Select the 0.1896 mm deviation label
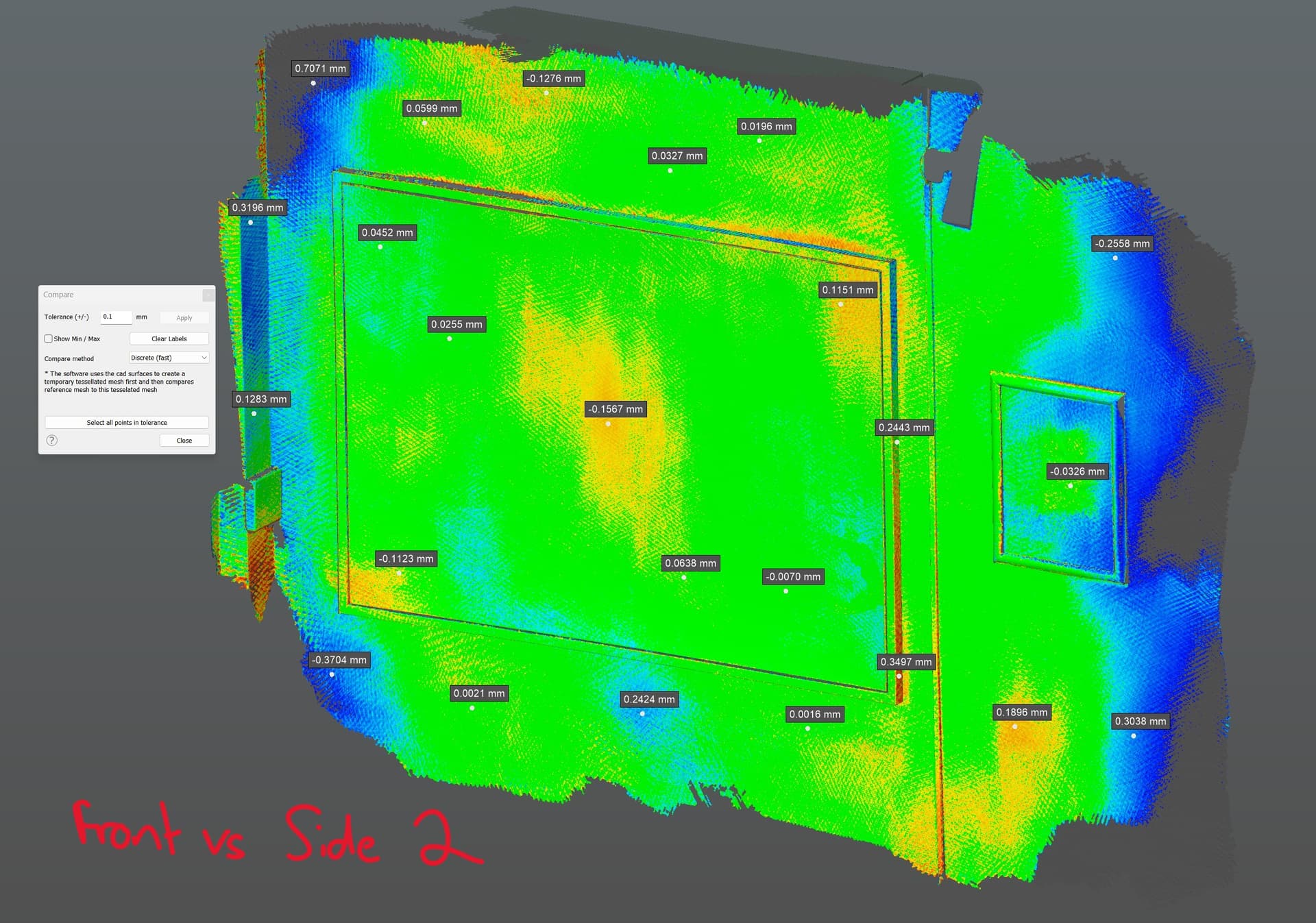This screenshot has height=923, width=1316. pyautogui.click(x=1021, y=713)
